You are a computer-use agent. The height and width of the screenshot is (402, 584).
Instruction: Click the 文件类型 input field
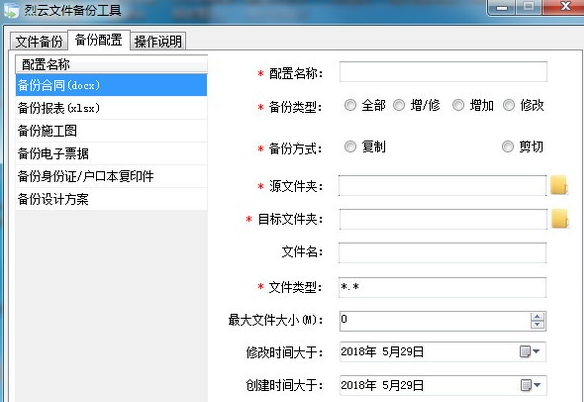click(x=442, y=287)
